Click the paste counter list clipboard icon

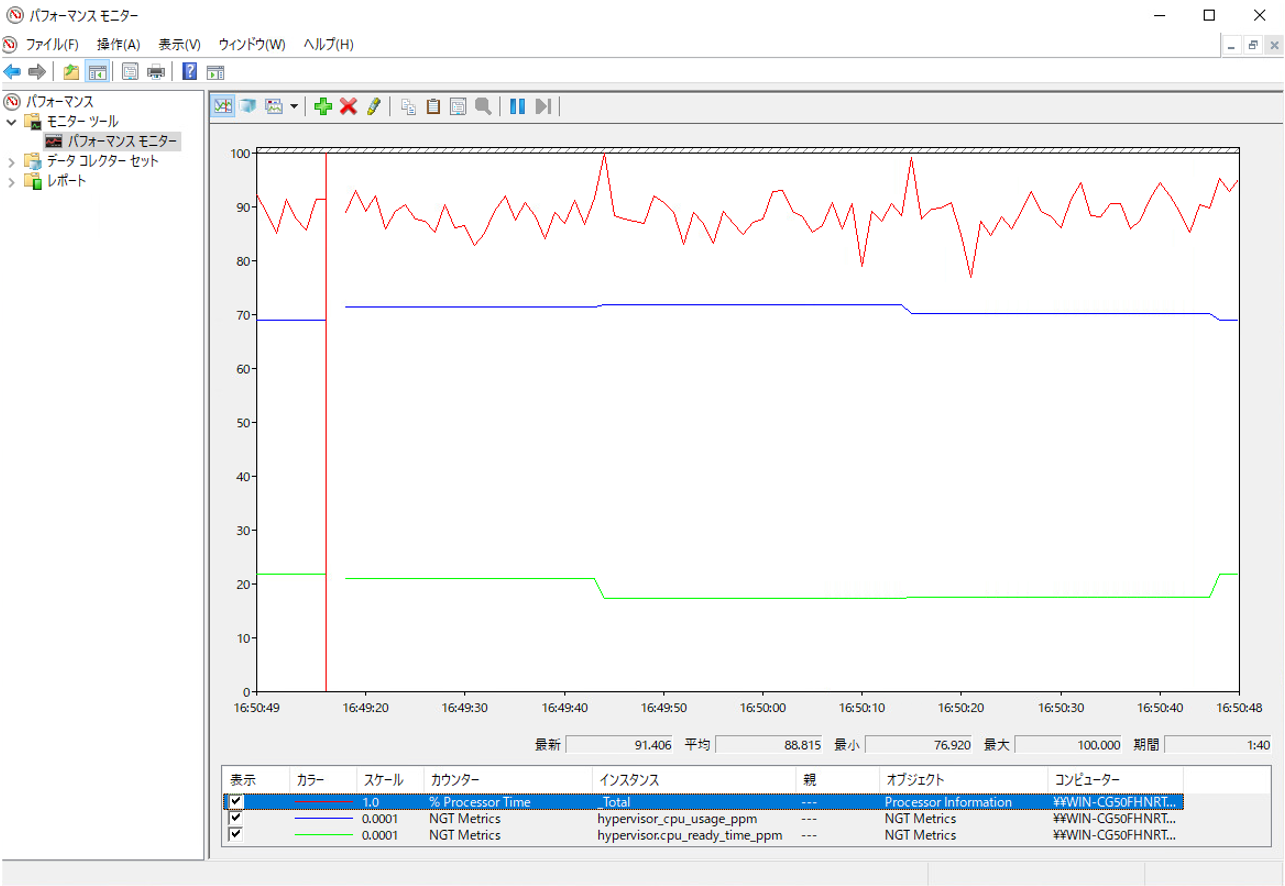coord(433,106)
